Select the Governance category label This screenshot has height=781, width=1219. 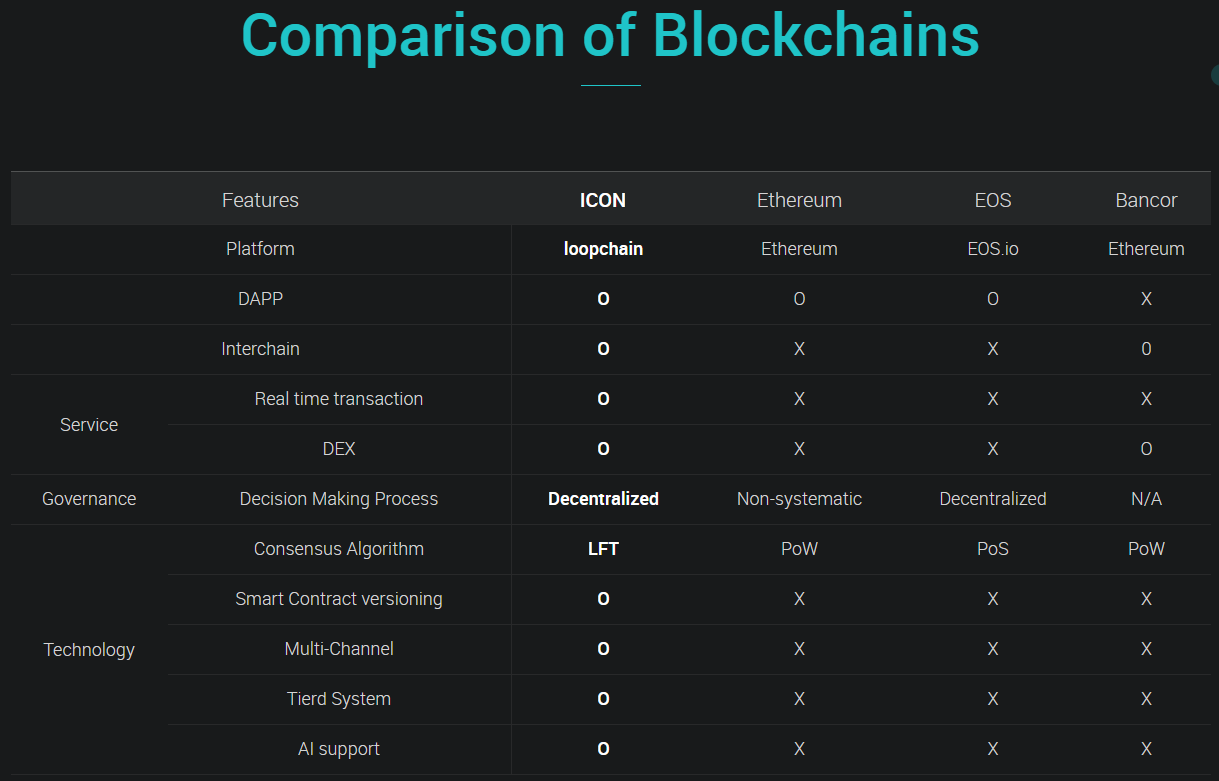89,499
